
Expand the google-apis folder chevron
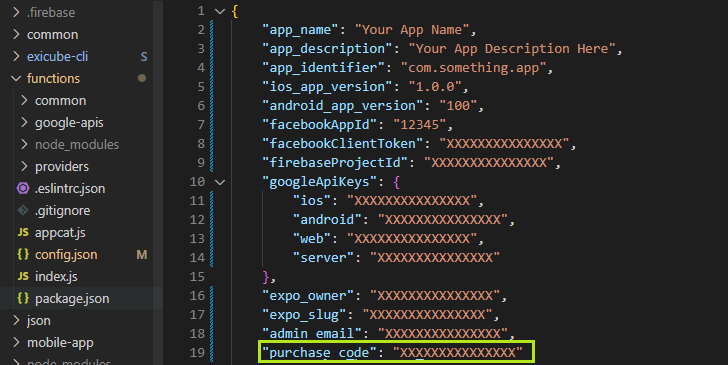(25, 123)
